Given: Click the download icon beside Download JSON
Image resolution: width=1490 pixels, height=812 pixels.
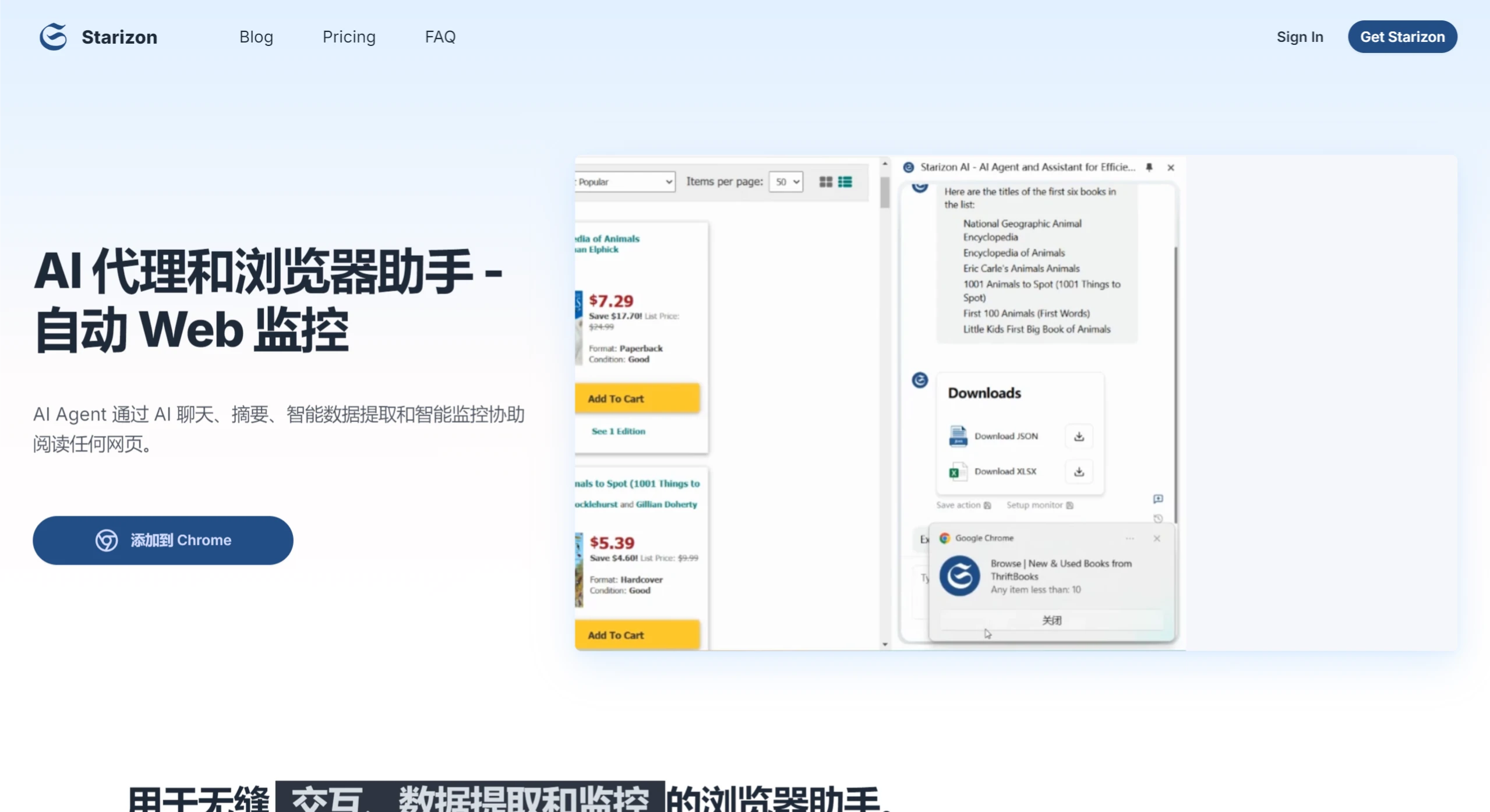Looking at the screenshot, I should tap(1078, 436).
